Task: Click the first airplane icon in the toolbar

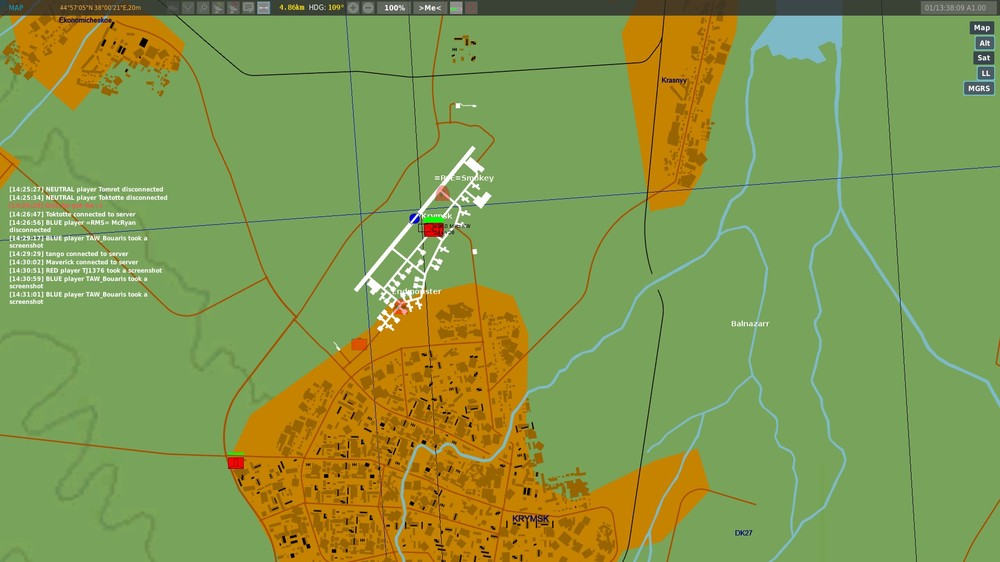Action: [218, 8]
